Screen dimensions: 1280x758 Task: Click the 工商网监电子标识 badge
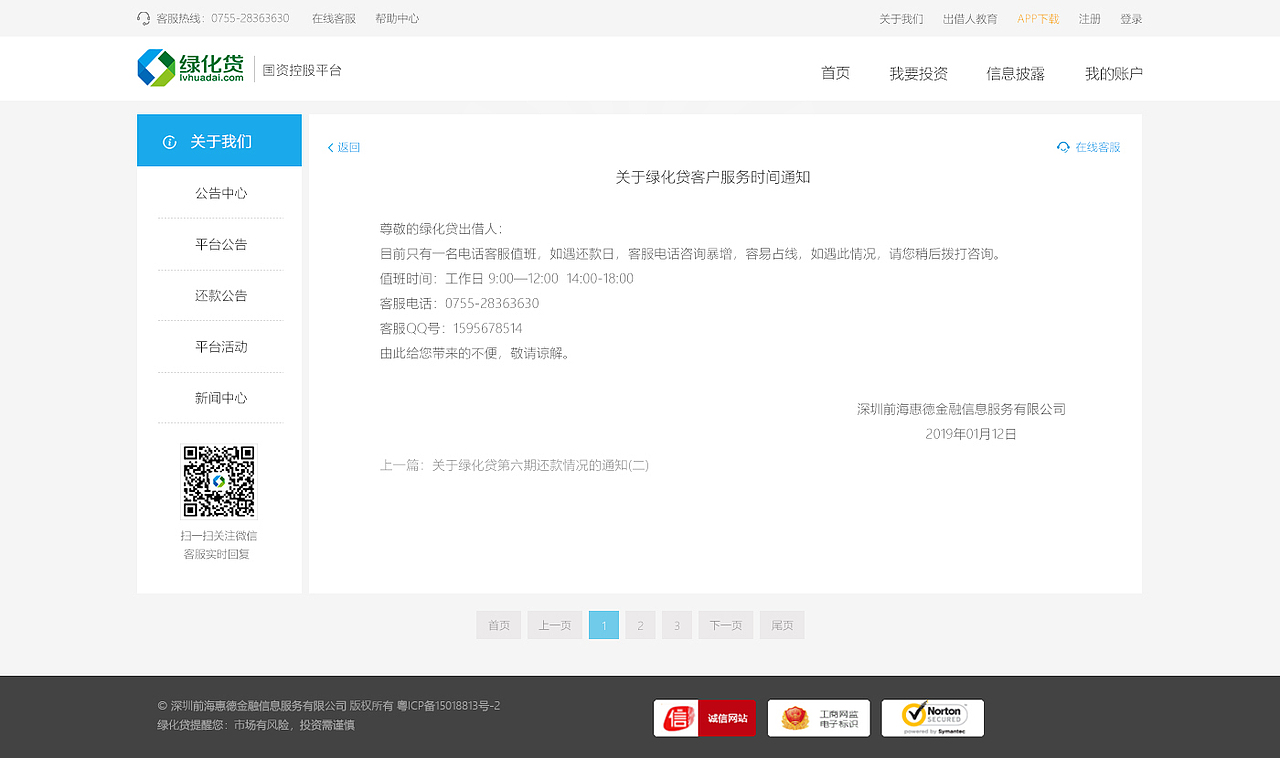click(x=818, y=718)
